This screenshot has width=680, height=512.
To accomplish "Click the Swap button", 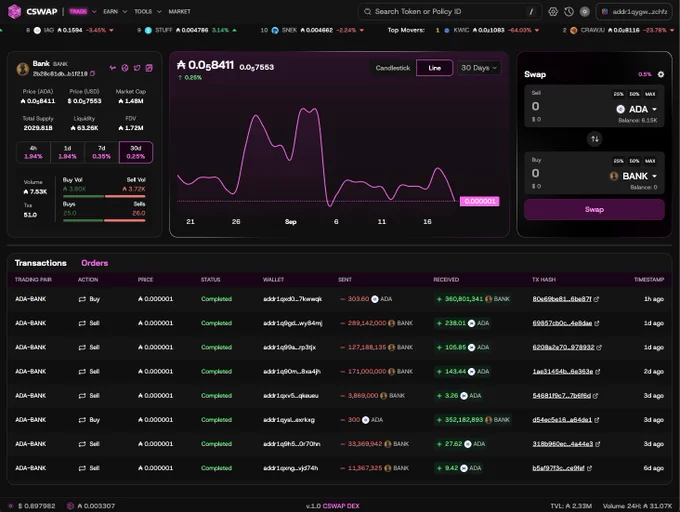I will tap(594, 210).
